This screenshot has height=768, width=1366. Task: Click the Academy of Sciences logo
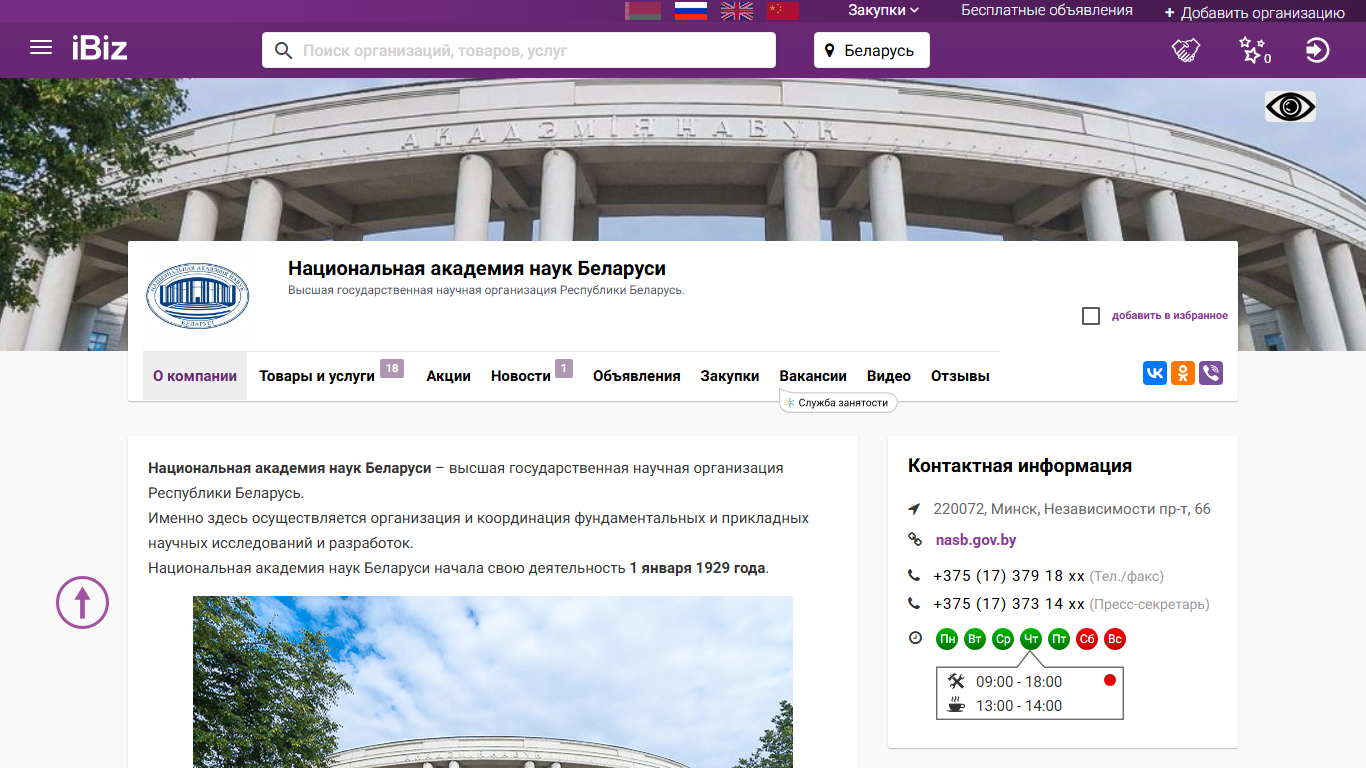tap(198, 296)
